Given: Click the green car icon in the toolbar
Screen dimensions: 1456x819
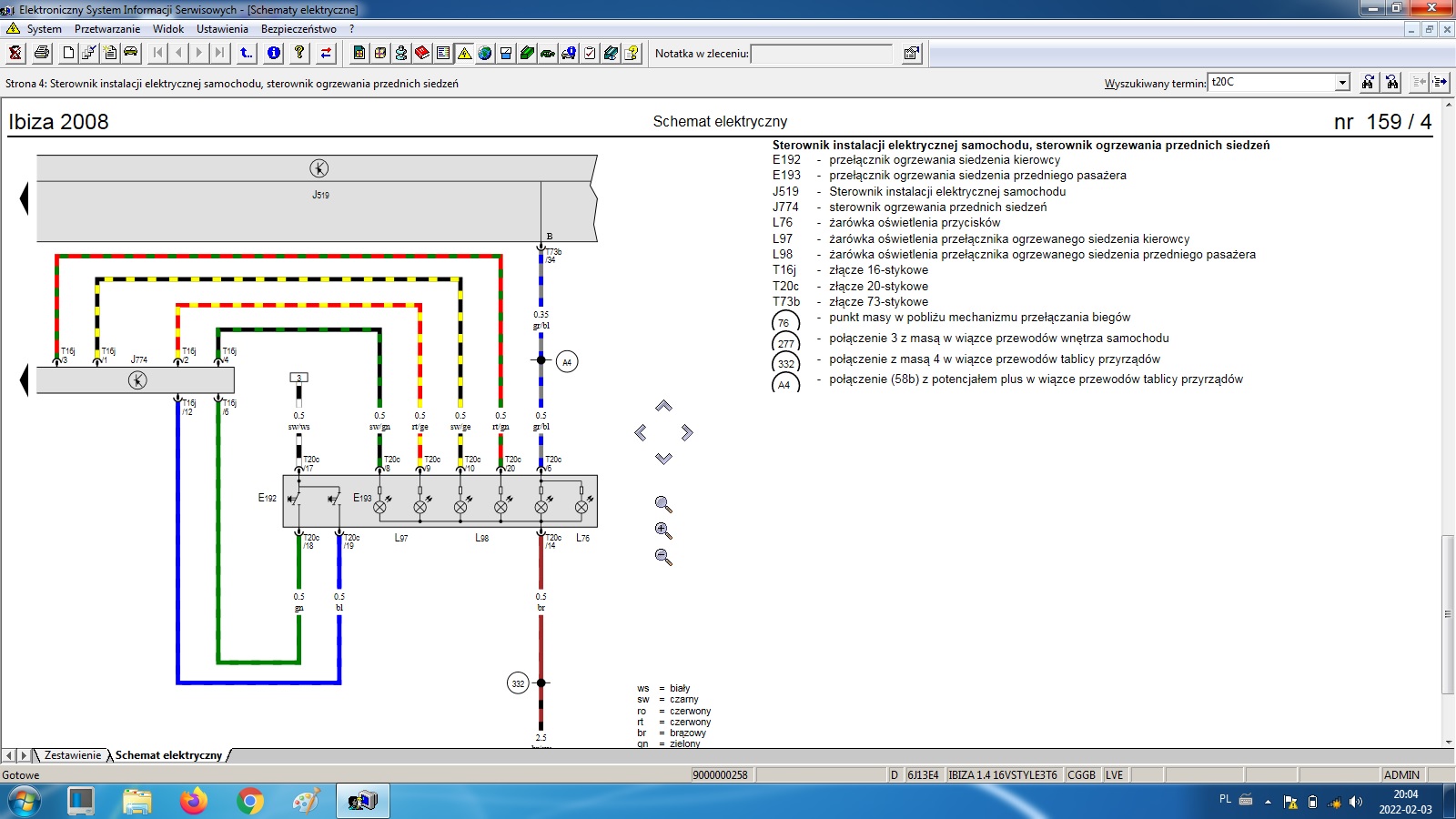Looking at the screenshot, I should (548, 53).
